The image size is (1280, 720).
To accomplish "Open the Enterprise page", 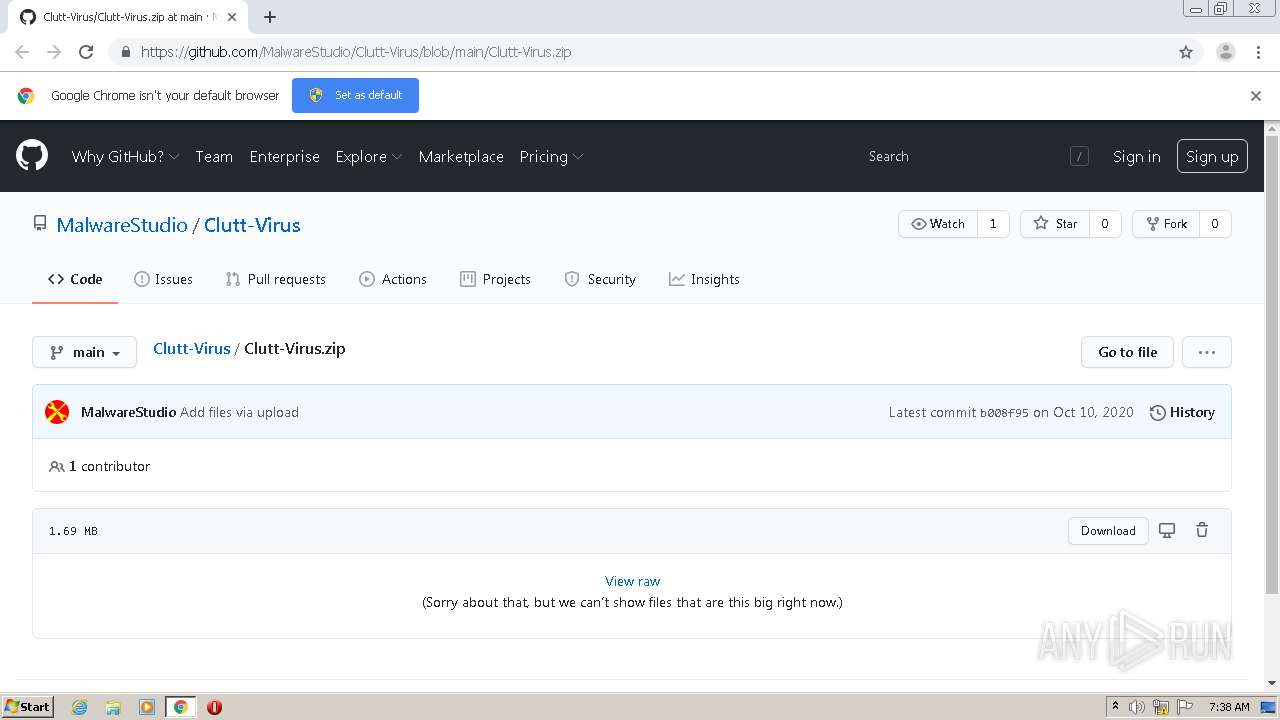I will pos(285,156).
